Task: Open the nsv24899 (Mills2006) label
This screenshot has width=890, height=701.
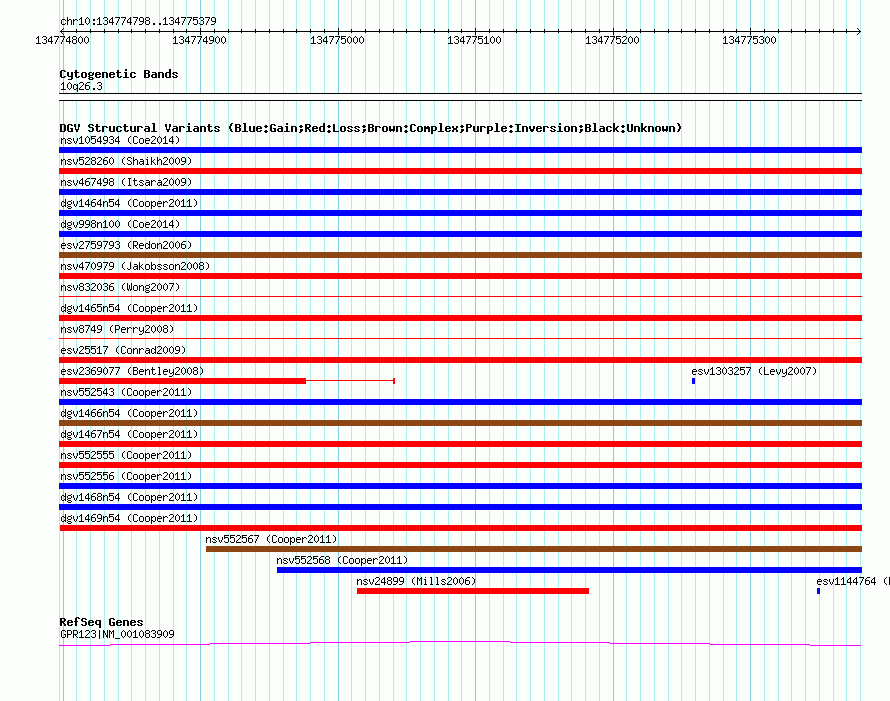Action: 416,581
